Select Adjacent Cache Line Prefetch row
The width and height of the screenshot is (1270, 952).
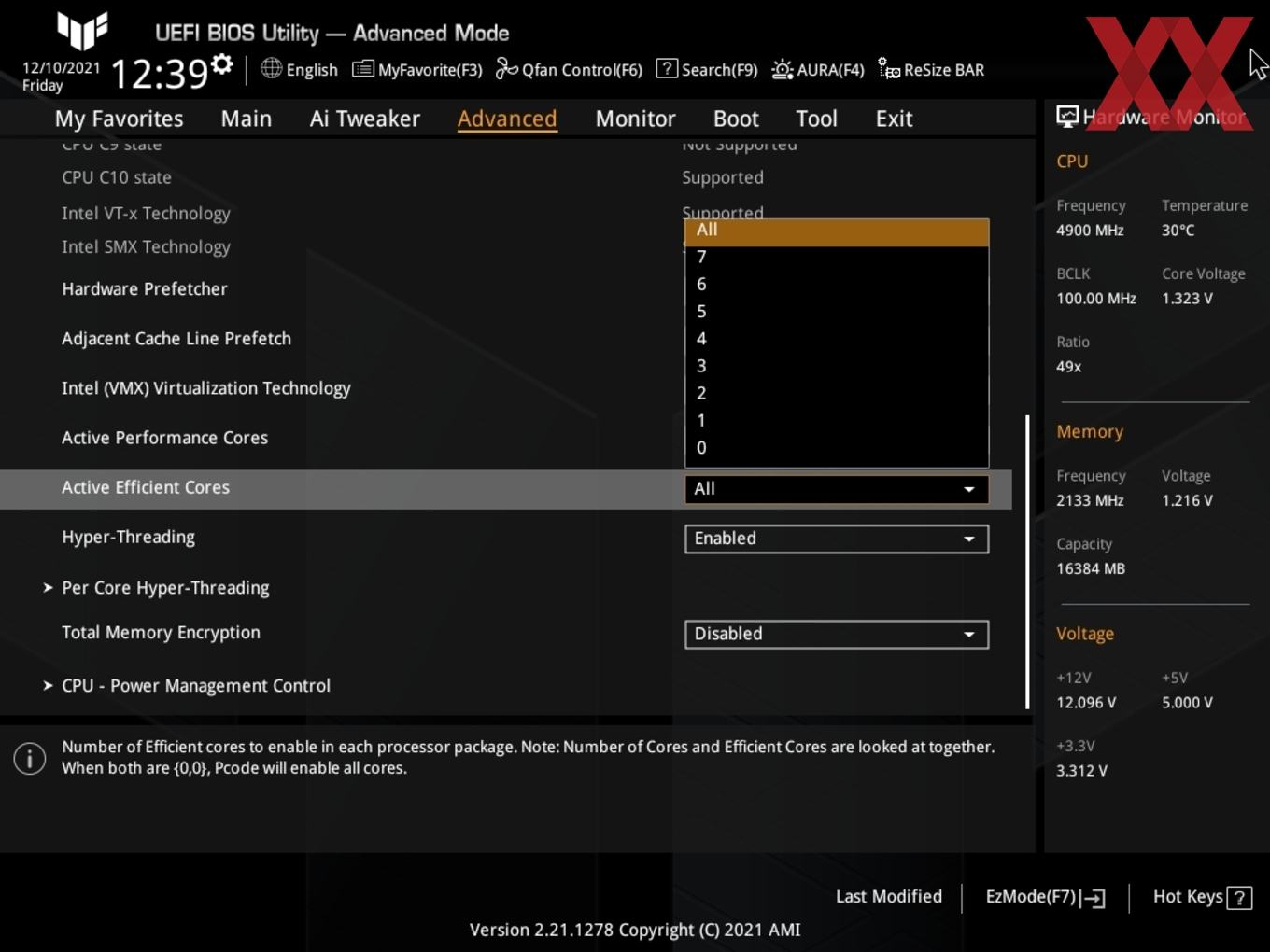tap(176, 338)
